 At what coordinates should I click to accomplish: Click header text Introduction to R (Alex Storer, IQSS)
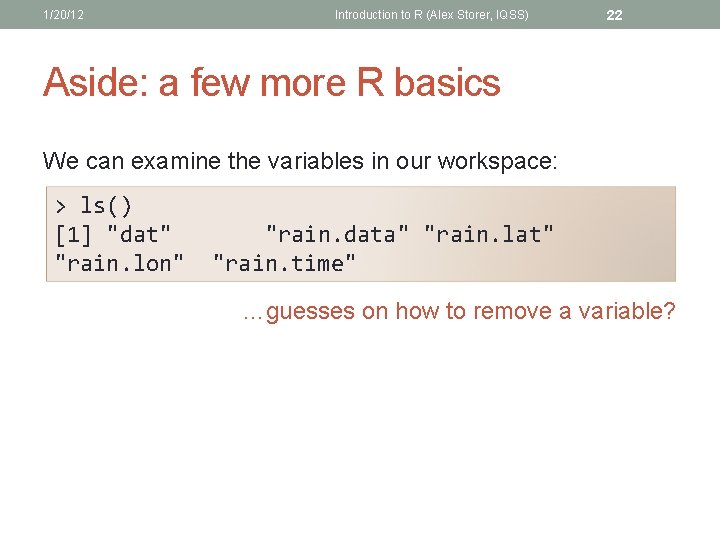tap(431, 15)
